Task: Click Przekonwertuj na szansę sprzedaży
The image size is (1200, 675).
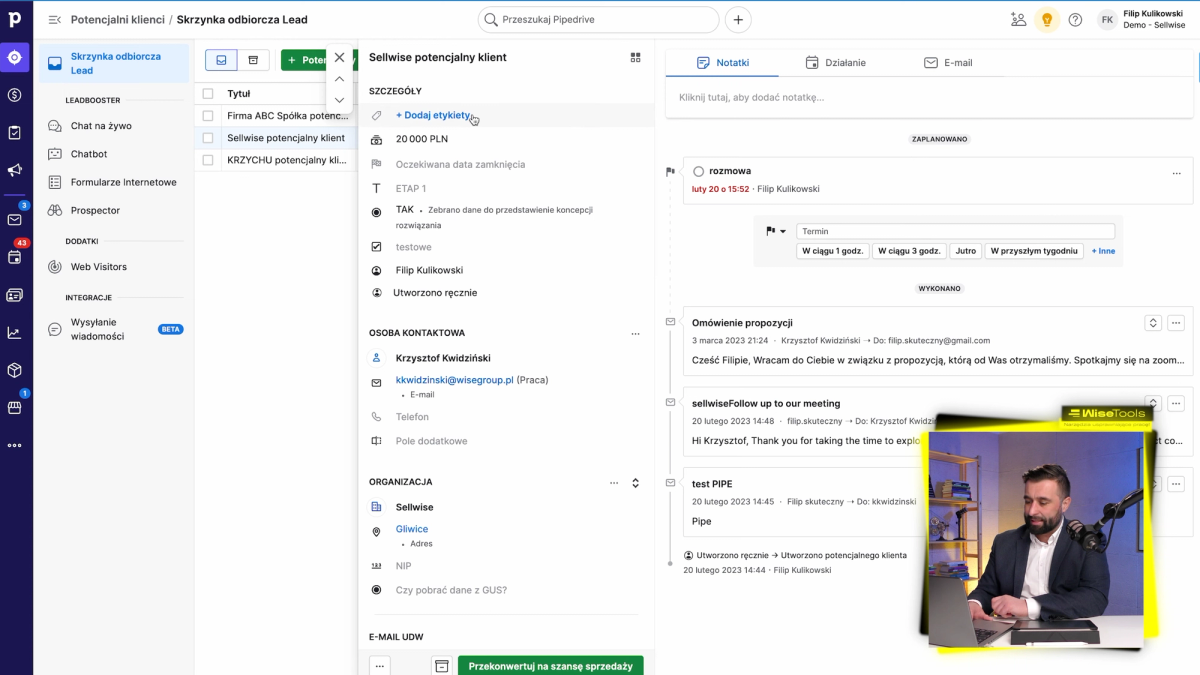Action: click(551, 665)
